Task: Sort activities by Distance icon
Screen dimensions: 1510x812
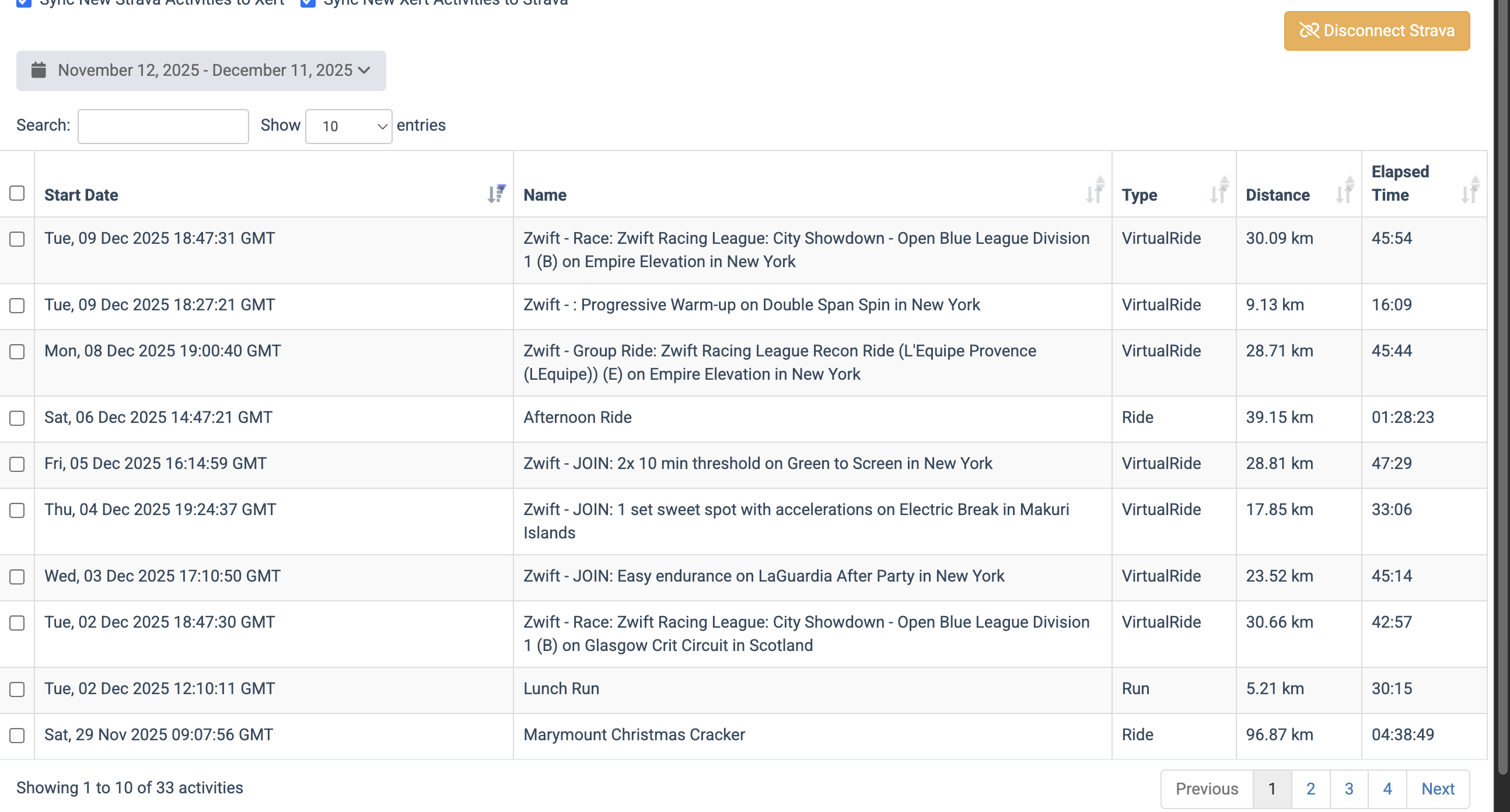Action: click(x=1344, y=191)
